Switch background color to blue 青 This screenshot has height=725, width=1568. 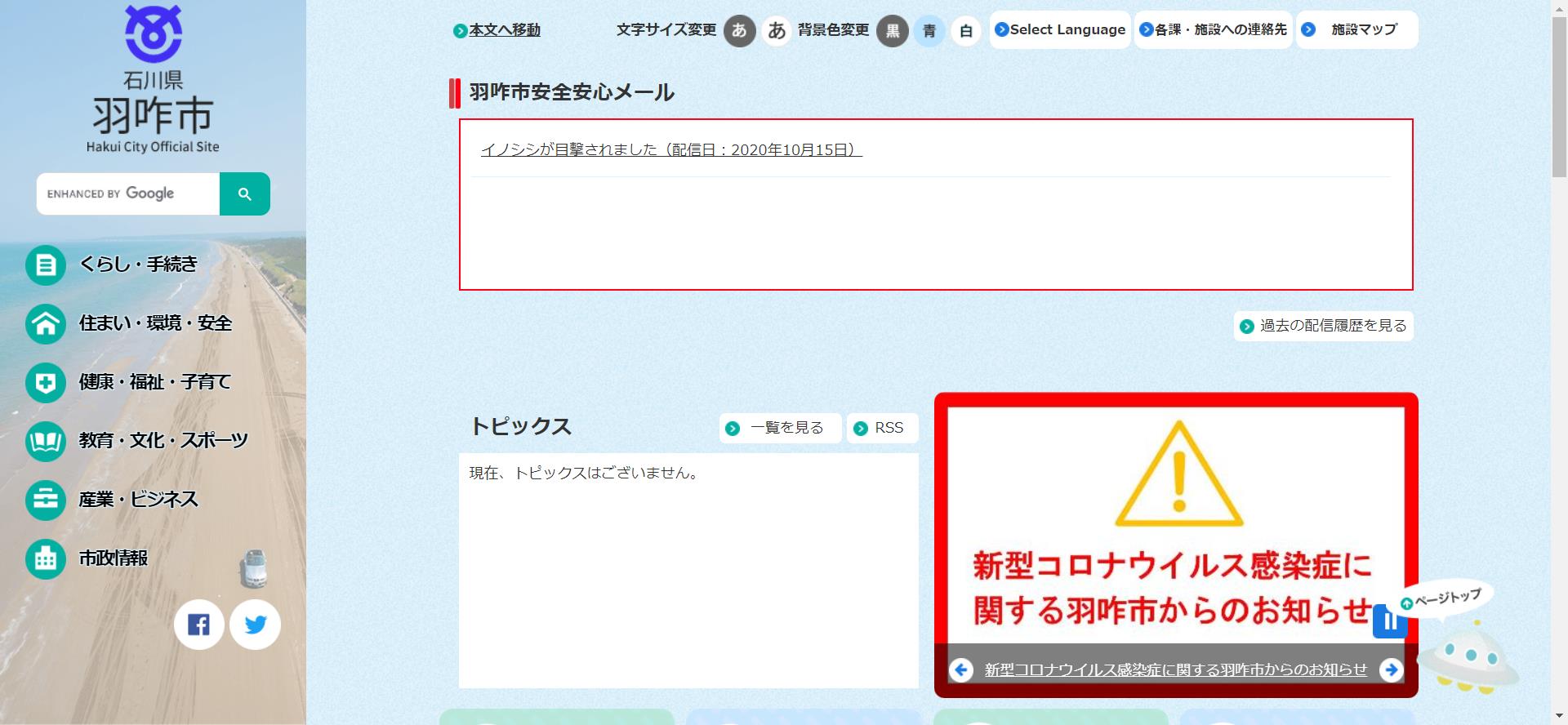(929, 31)
